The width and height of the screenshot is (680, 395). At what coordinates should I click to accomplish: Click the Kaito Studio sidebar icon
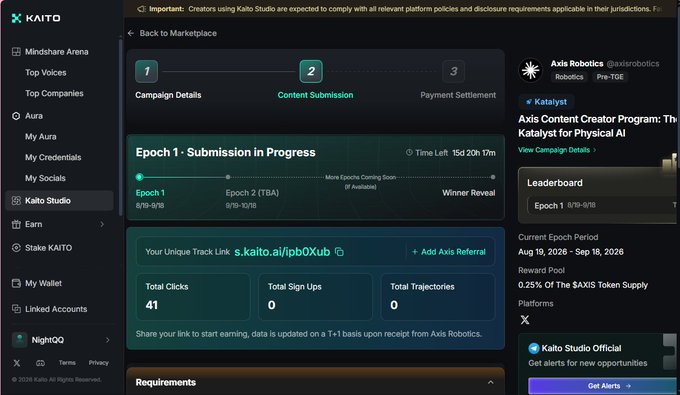coord(16,201)
